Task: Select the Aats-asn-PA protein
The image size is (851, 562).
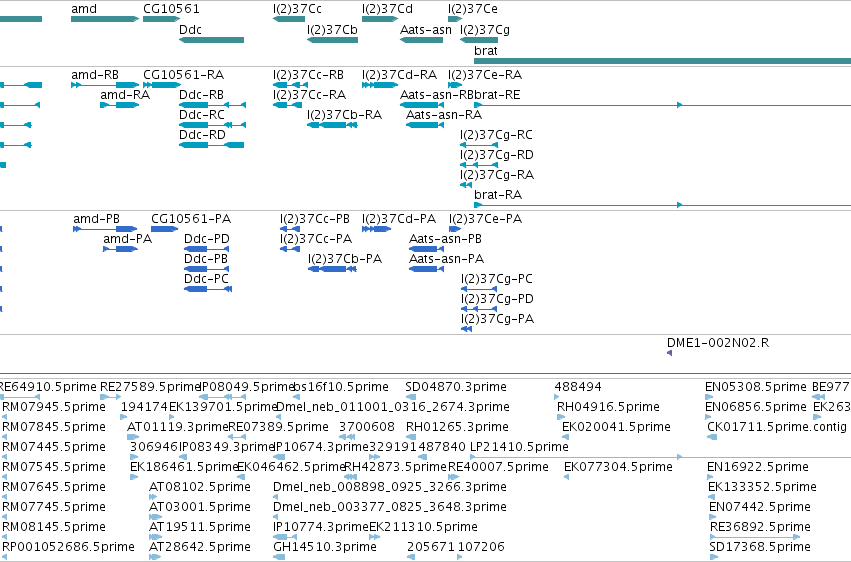Action: click(x=426, y=269)
